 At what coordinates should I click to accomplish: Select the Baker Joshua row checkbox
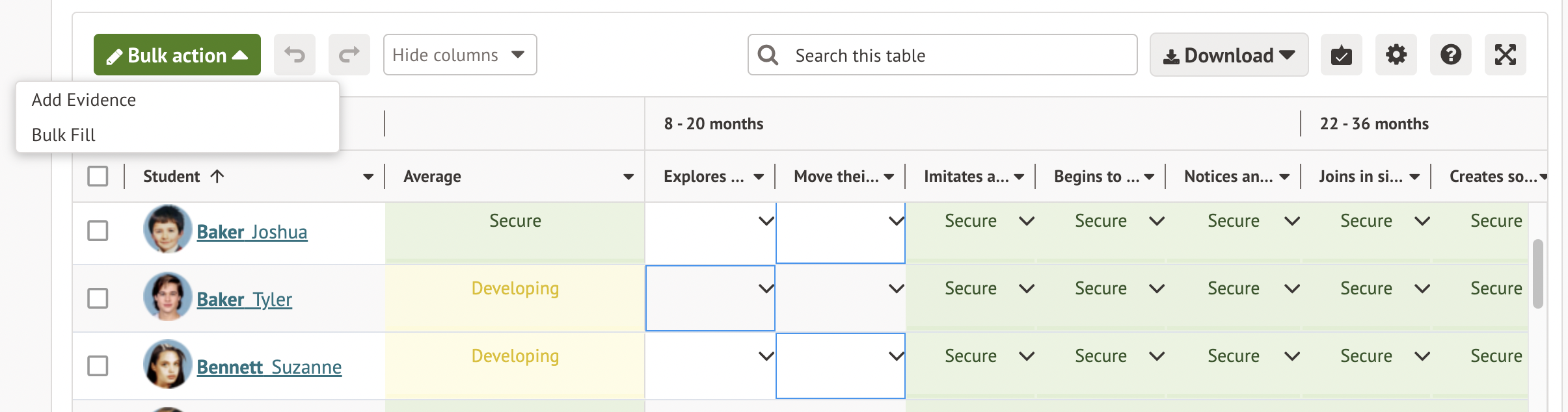point(98,231)
